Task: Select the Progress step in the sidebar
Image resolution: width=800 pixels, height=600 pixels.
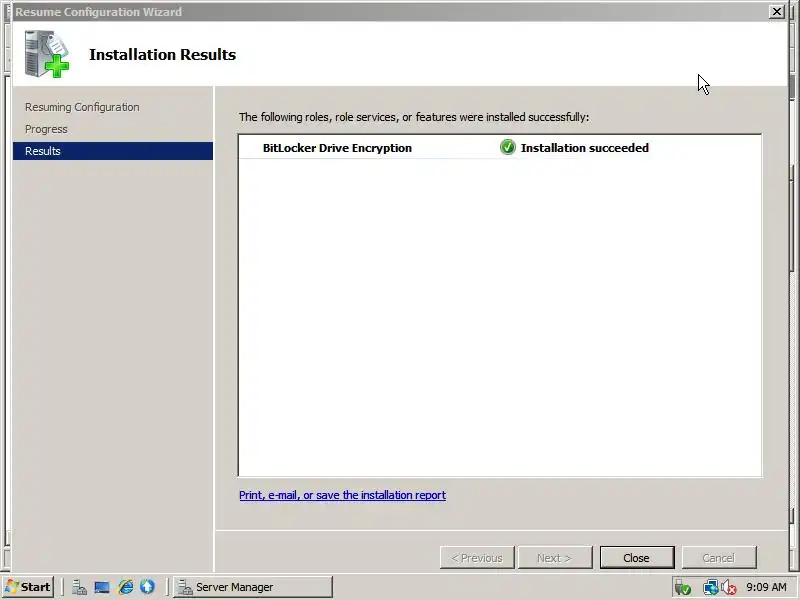Action: pos(46,129)
